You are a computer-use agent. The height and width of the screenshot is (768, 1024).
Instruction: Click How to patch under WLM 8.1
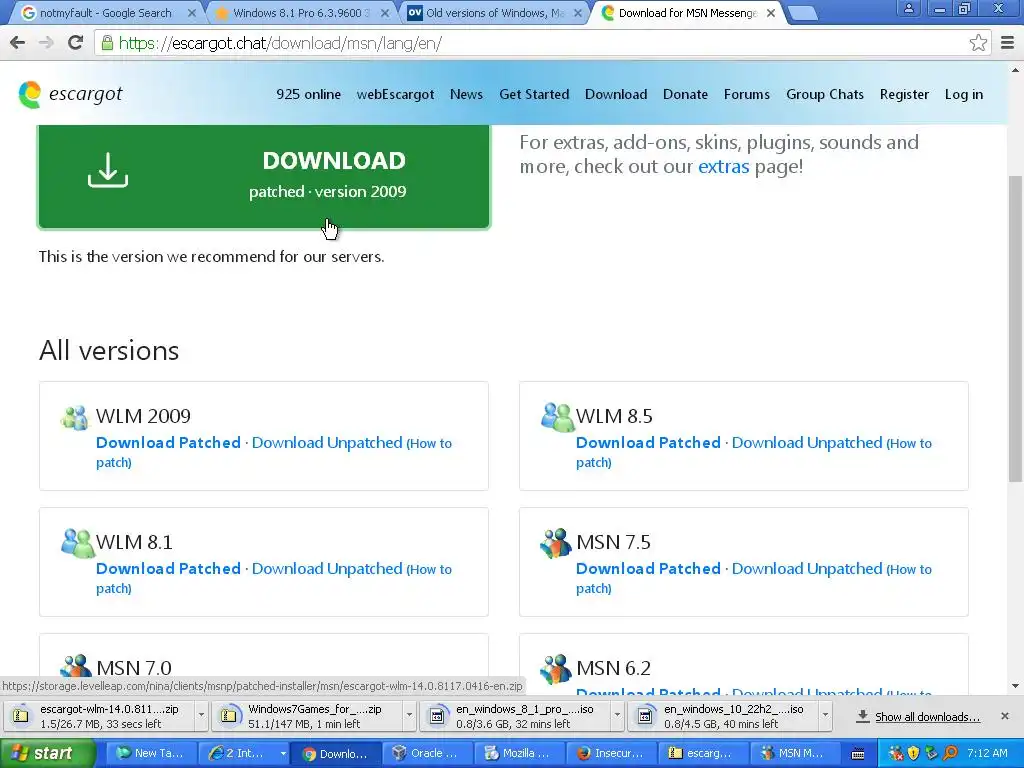429,569
